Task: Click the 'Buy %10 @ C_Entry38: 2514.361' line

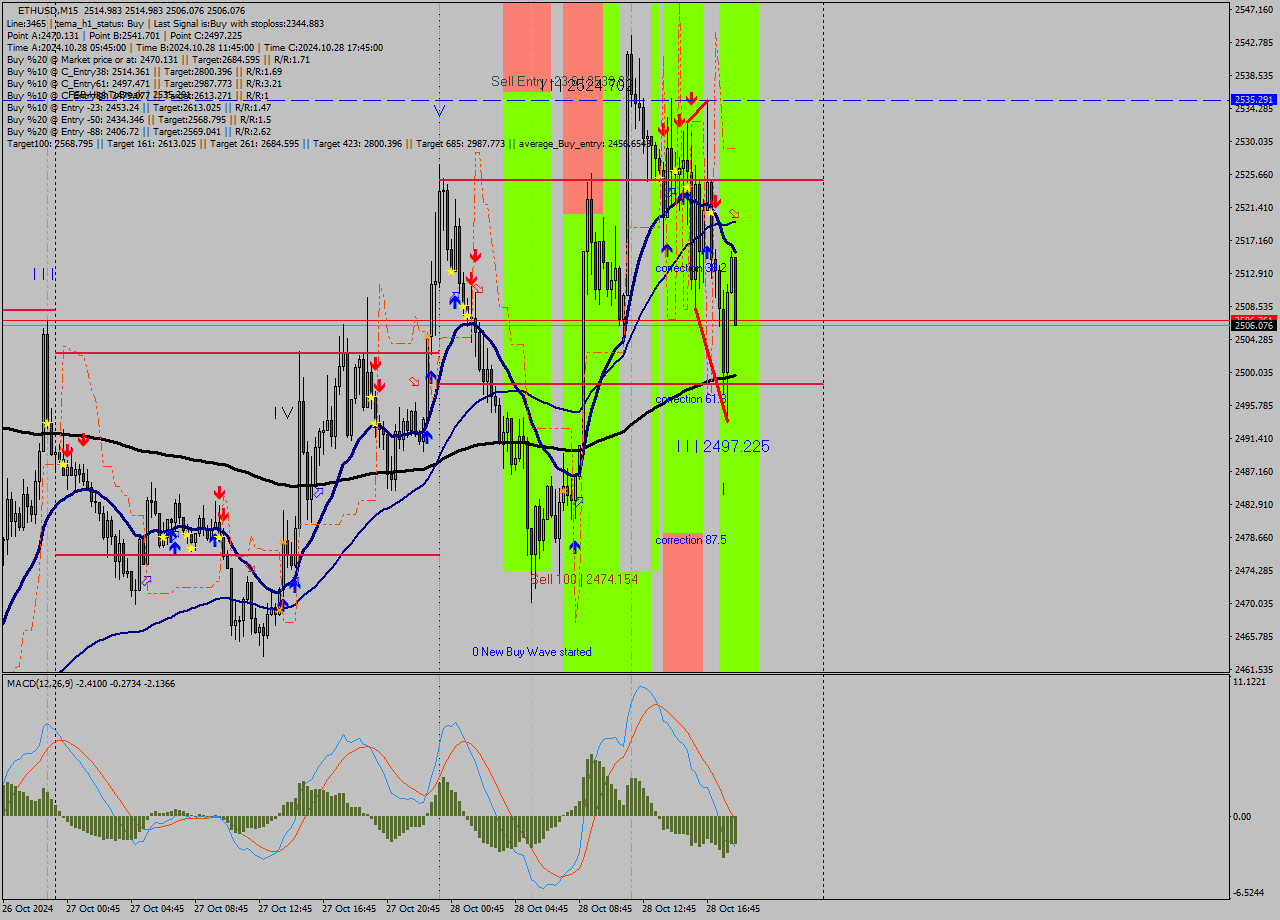Action: click(144, 71)
